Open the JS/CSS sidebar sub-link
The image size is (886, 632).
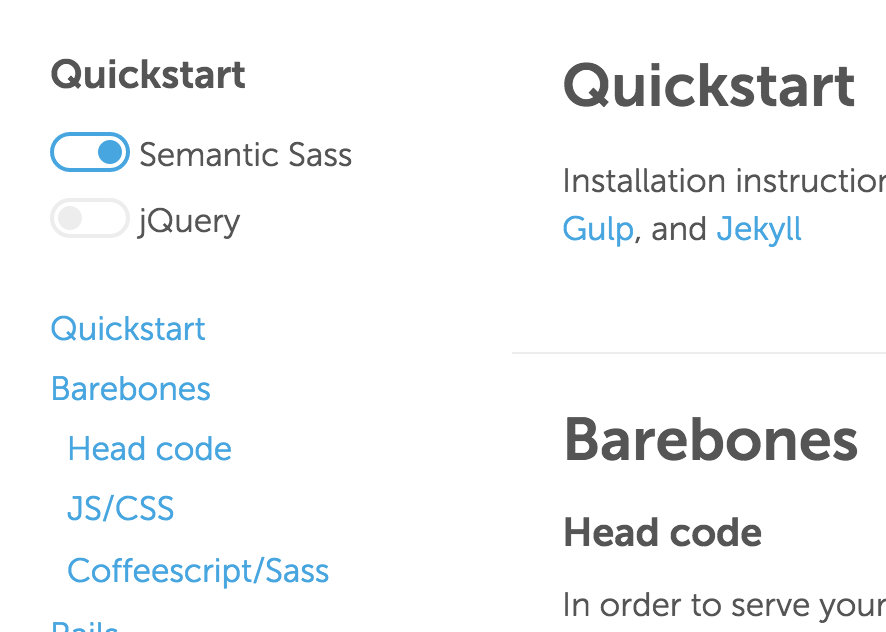click(x=121, y=509)
